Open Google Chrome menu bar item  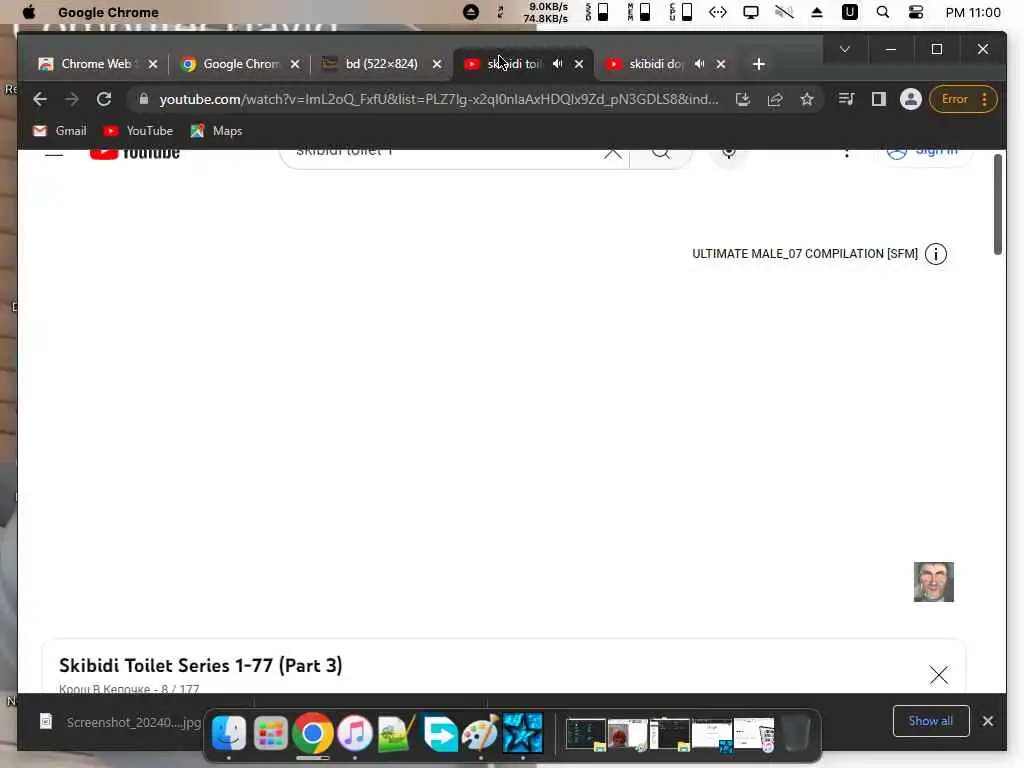108,12
